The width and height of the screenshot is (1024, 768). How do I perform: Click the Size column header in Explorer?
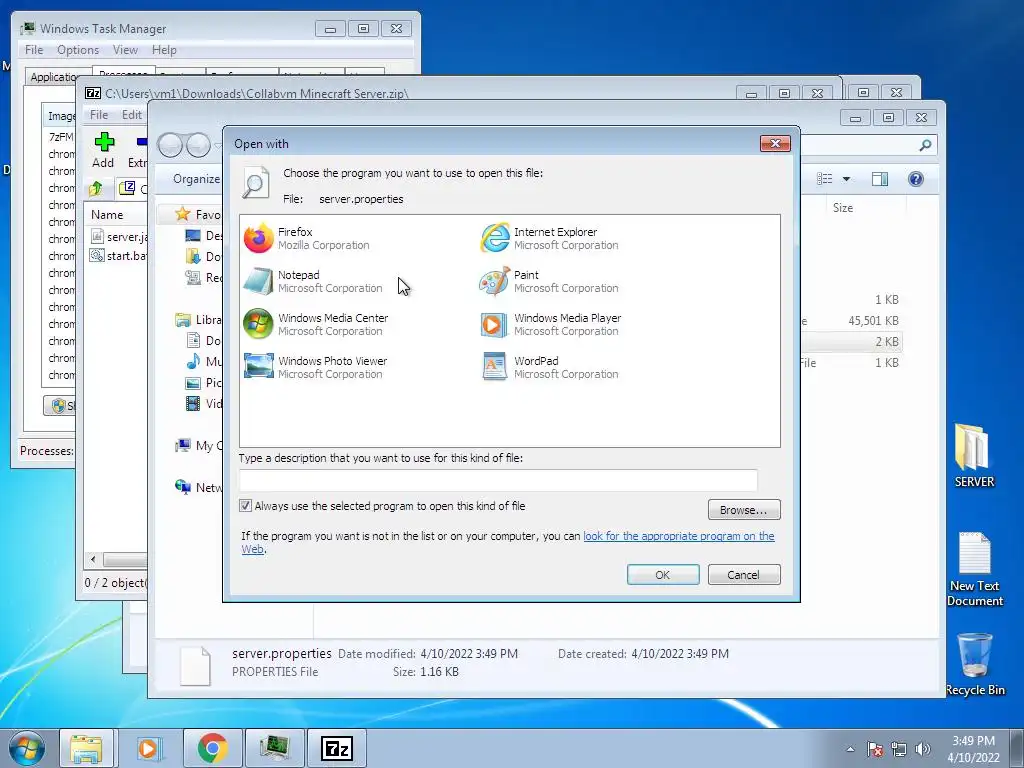[x=842, y=208]
